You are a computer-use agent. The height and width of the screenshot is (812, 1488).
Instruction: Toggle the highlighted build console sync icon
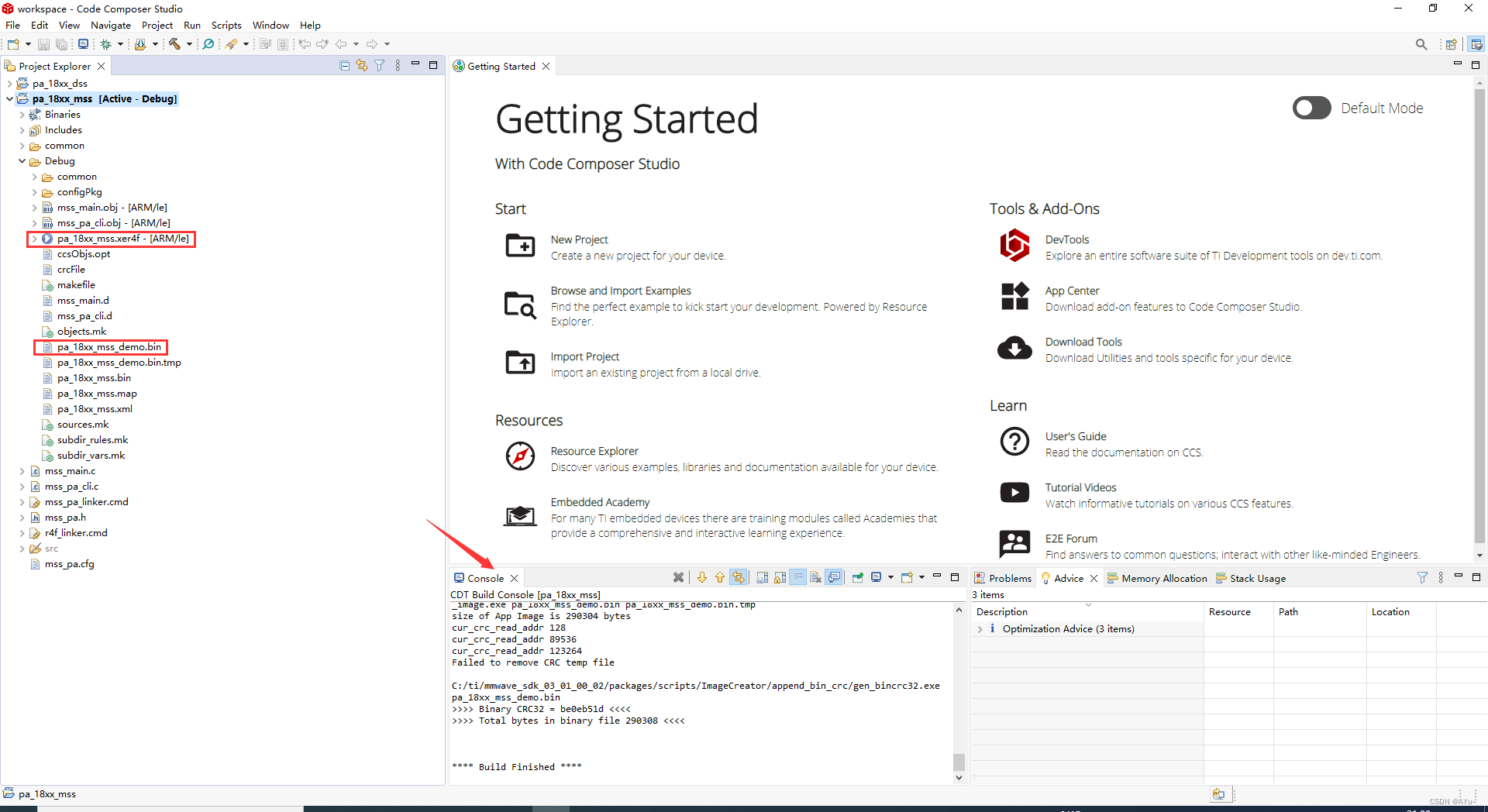739,577
